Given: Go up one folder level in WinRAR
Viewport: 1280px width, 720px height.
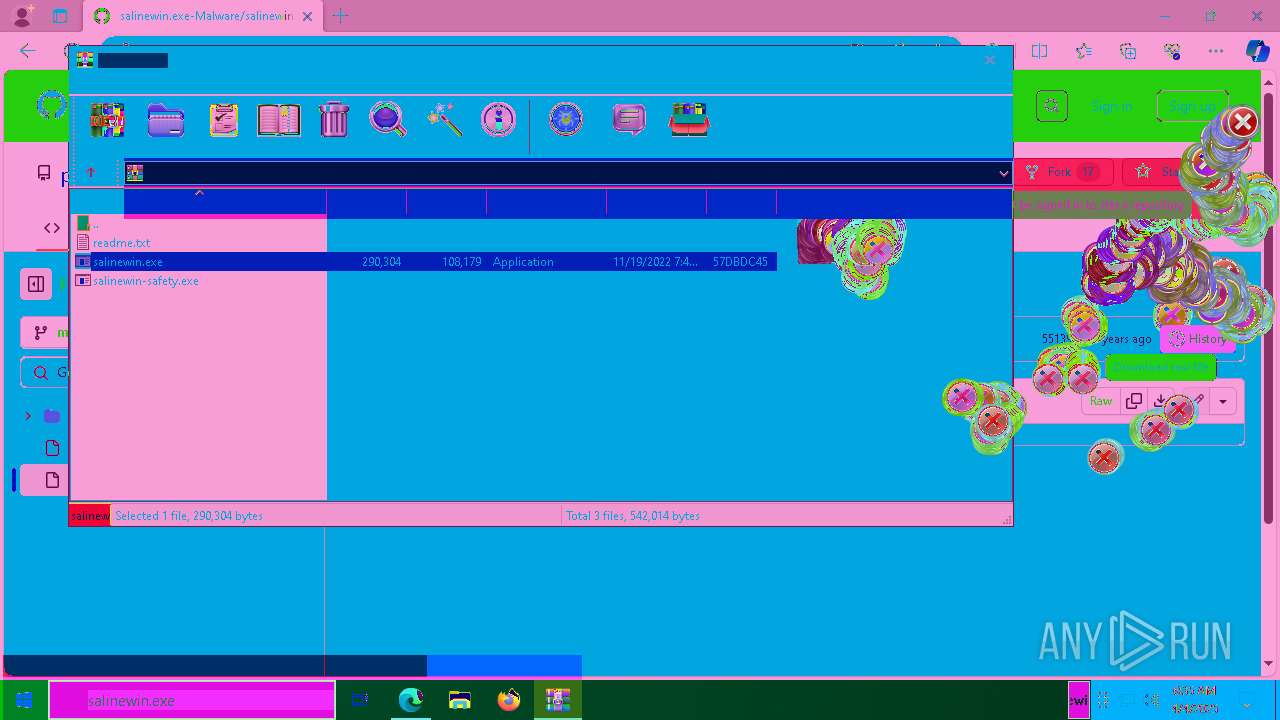Looking at the screenshot, I should [x=91, y=173].
